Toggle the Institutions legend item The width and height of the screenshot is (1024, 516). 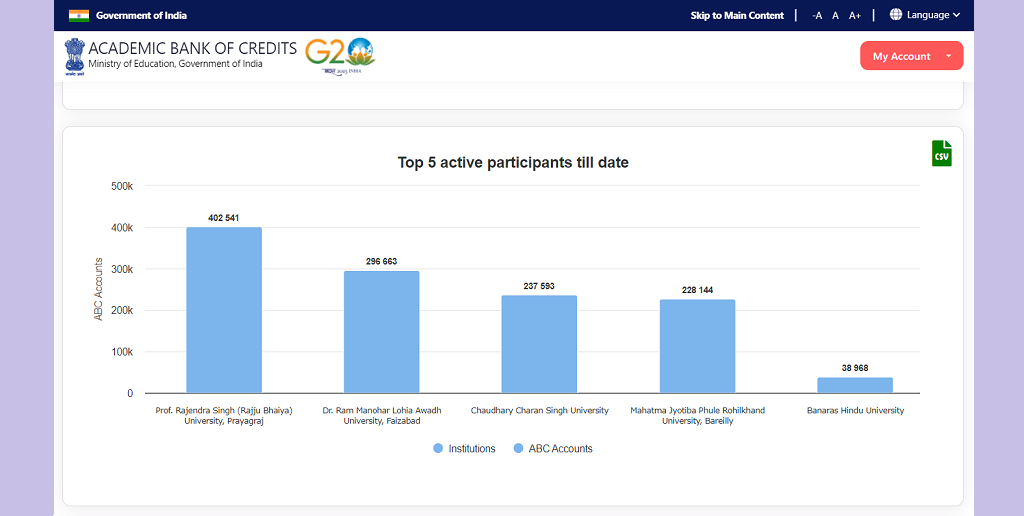coord(464,449)
